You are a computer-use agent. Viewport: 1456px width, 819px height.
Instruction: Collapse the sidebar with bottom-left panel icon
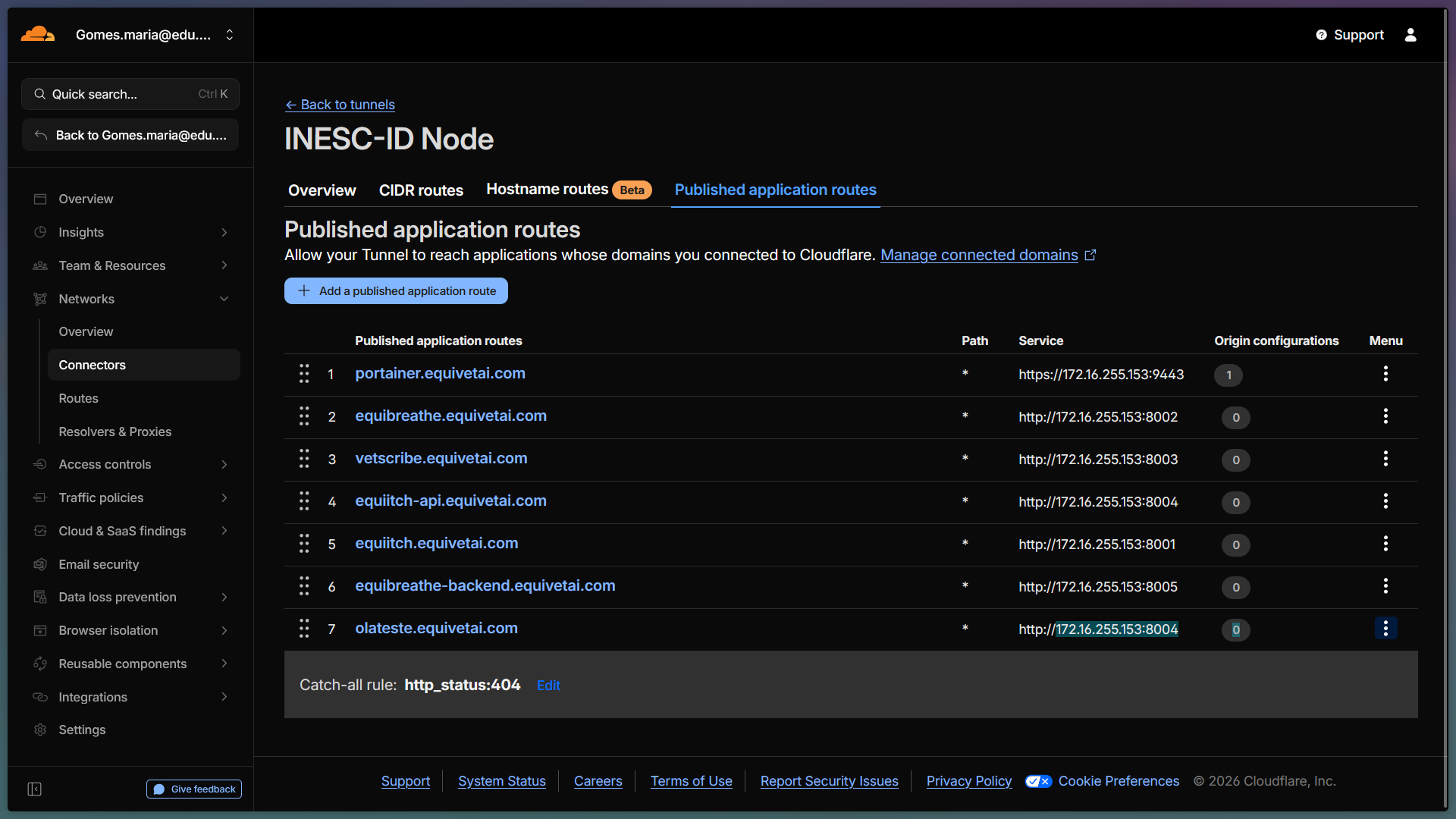click(34, 789)
